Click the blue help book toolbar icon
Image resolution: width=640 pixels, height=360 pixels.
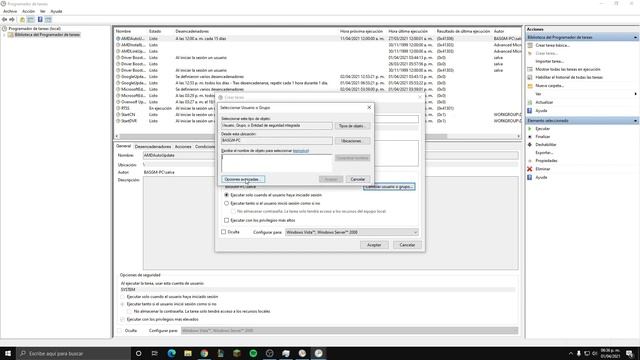pos(40,20)
